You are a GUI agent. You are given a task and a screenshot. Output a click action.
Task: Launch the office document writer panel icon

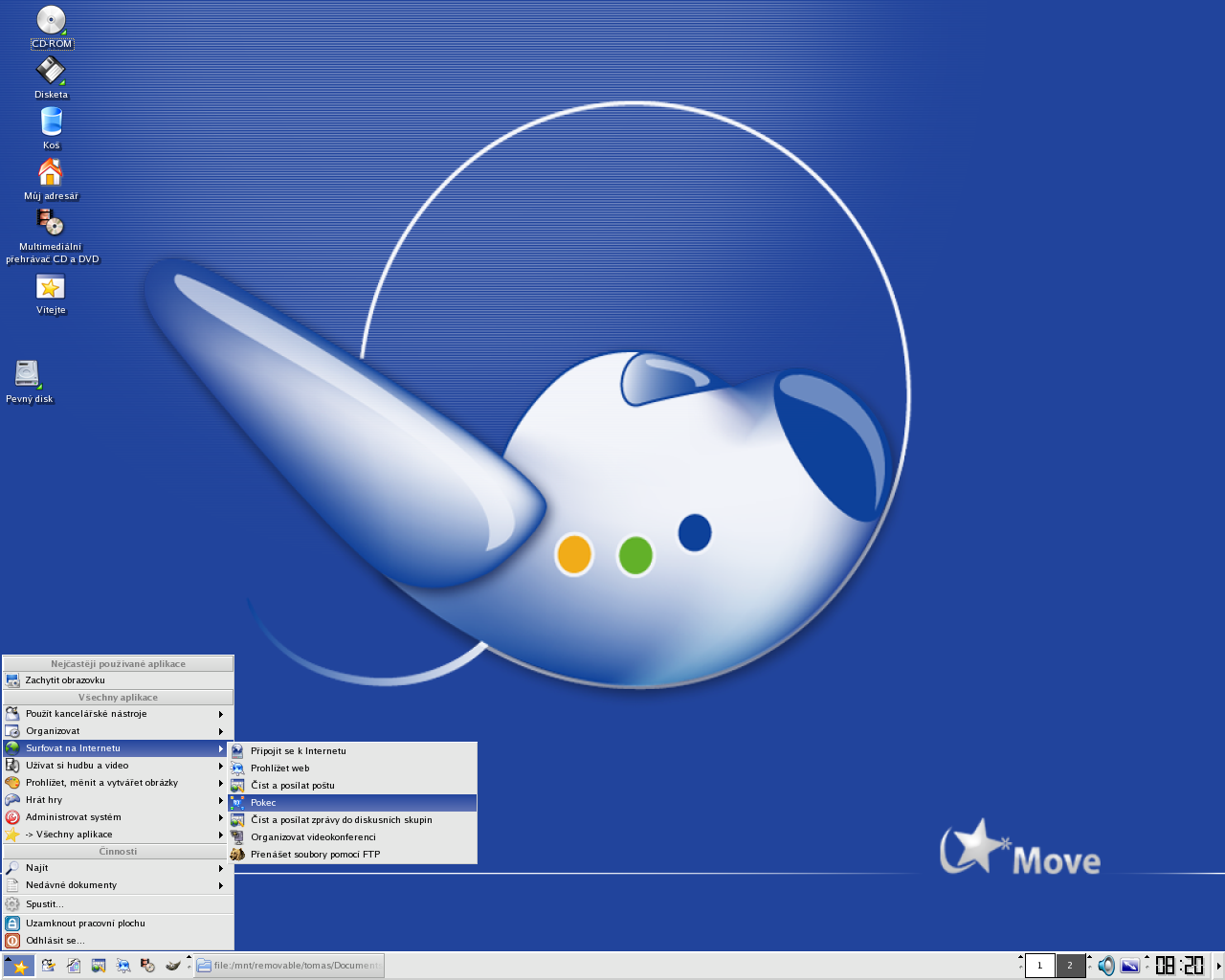click(x=74, y=966)
